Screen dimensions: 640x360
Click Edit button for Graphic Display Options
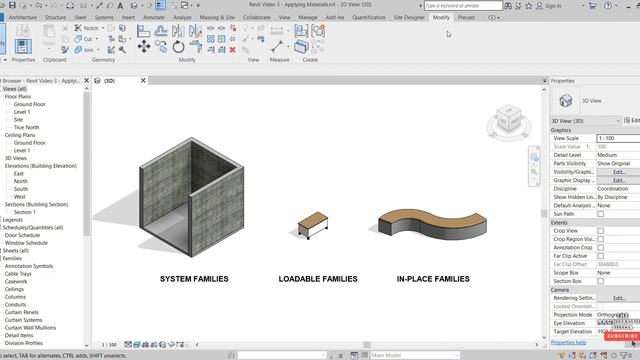618,180
